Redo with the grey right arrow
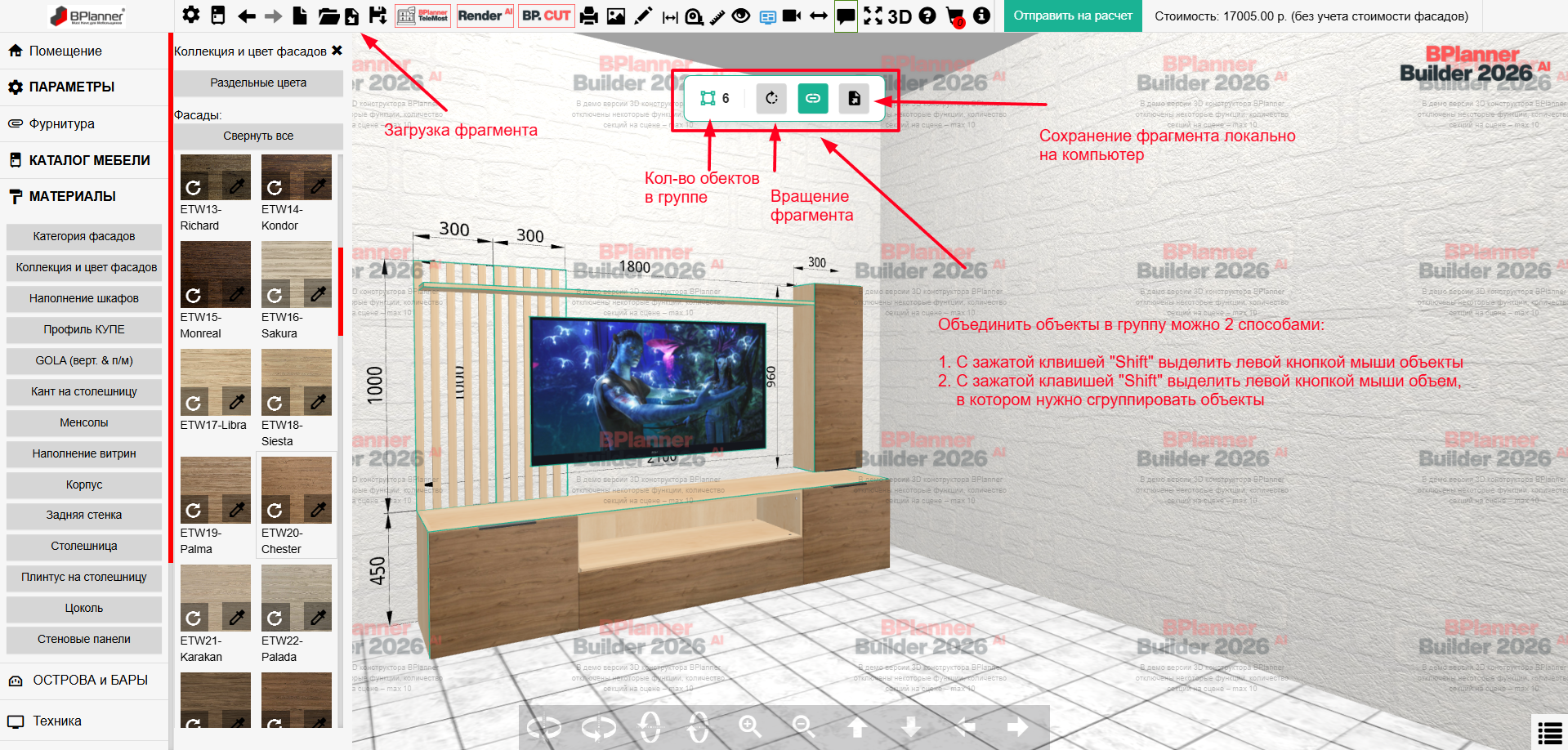Screen dimensions: 1568x750 tap(273, 16)
